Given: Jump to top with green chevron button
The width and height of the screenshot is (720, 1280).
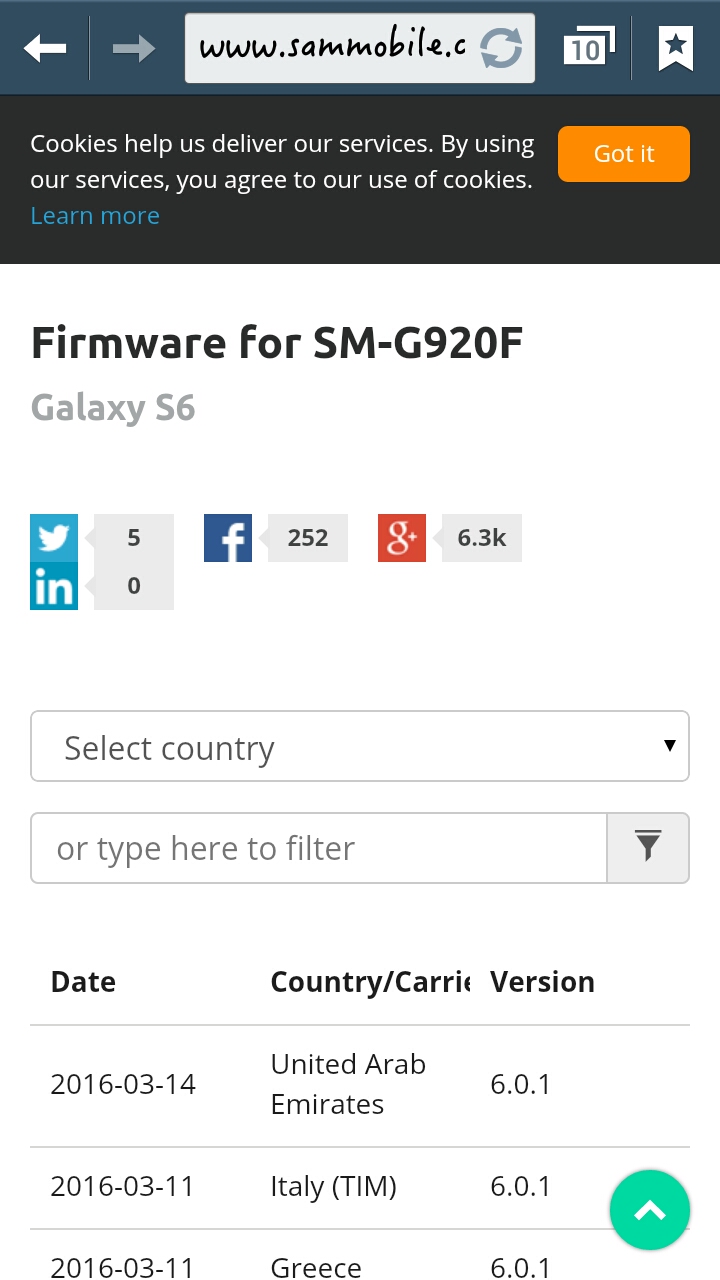Looking at the screenshot, I should 650,1210.
